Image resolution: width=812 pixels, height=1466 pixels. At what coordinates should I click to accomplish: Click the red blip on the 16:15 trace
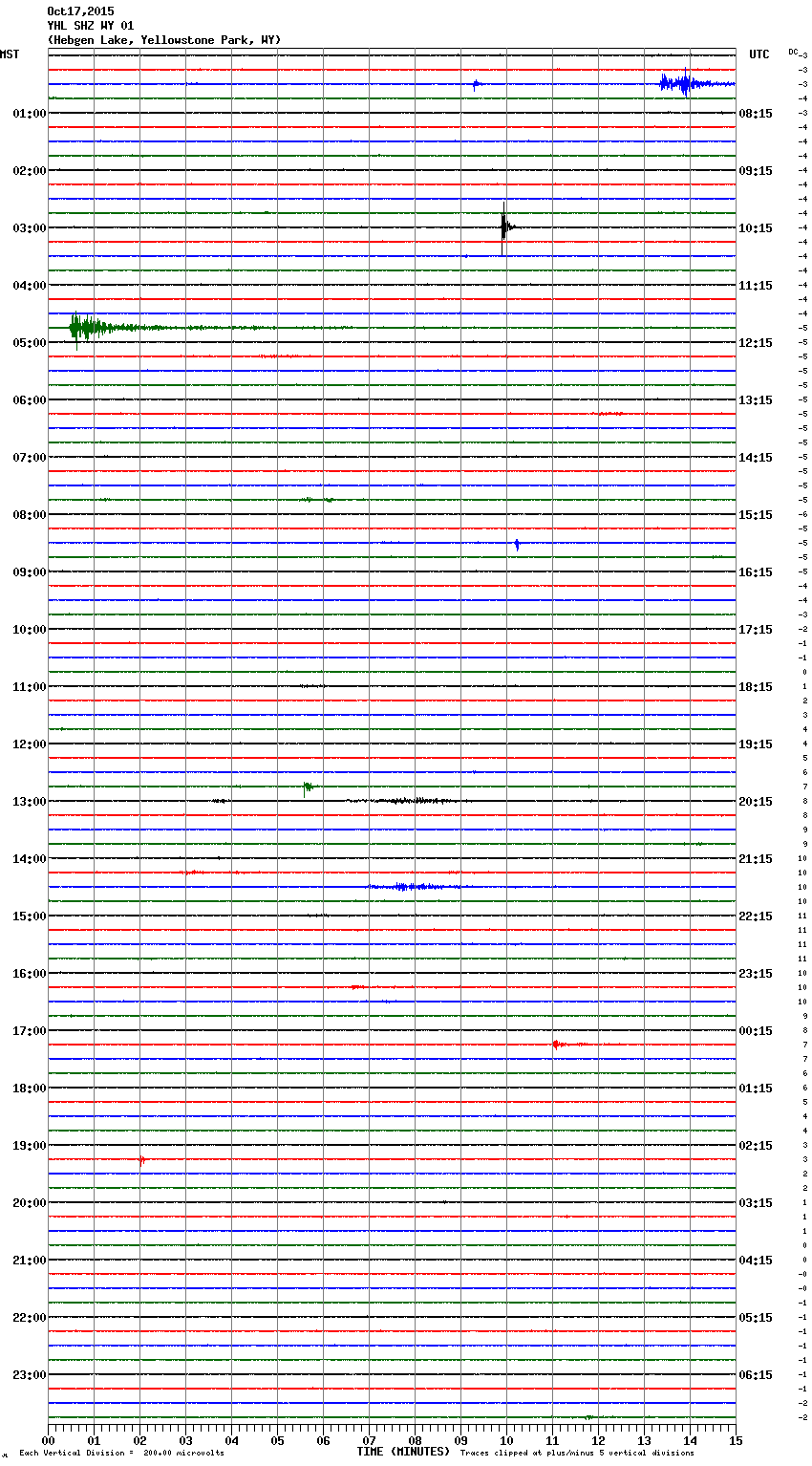tap(357, 987)
